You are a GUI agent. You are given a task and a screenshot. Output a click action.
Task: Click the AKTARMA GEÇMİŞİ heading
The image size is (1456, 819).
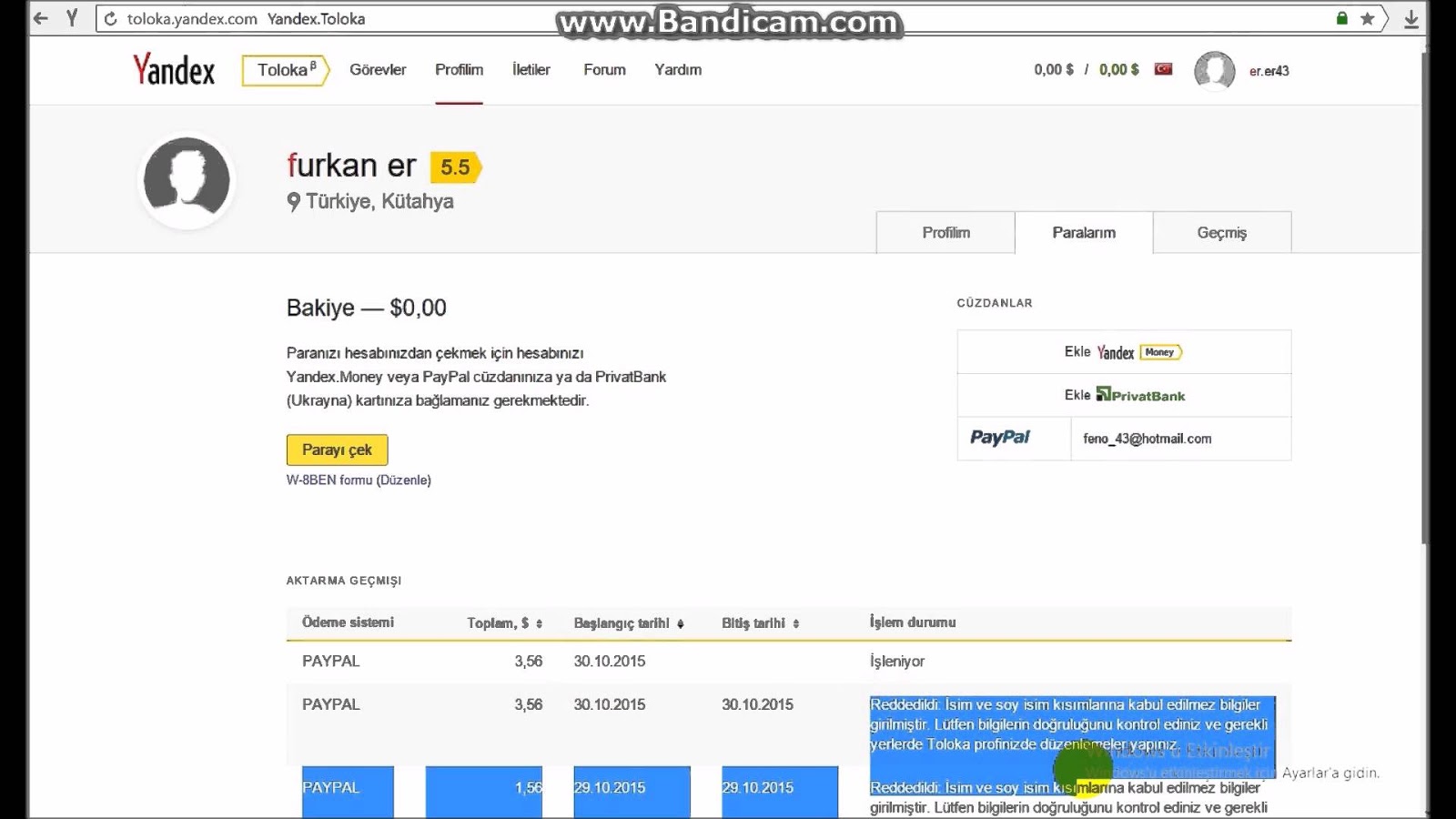344,581
